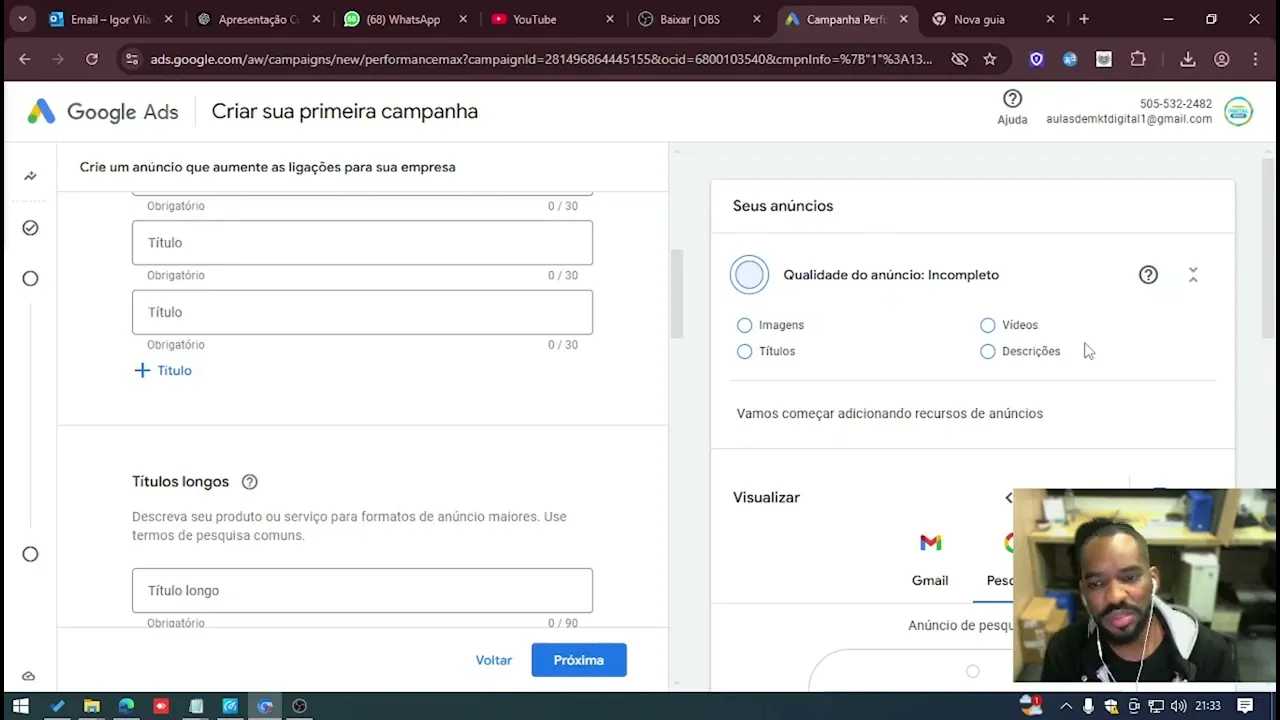
Task: Click the email aulasdemktdigital1@gmail.com
Action: [1129, 119]
